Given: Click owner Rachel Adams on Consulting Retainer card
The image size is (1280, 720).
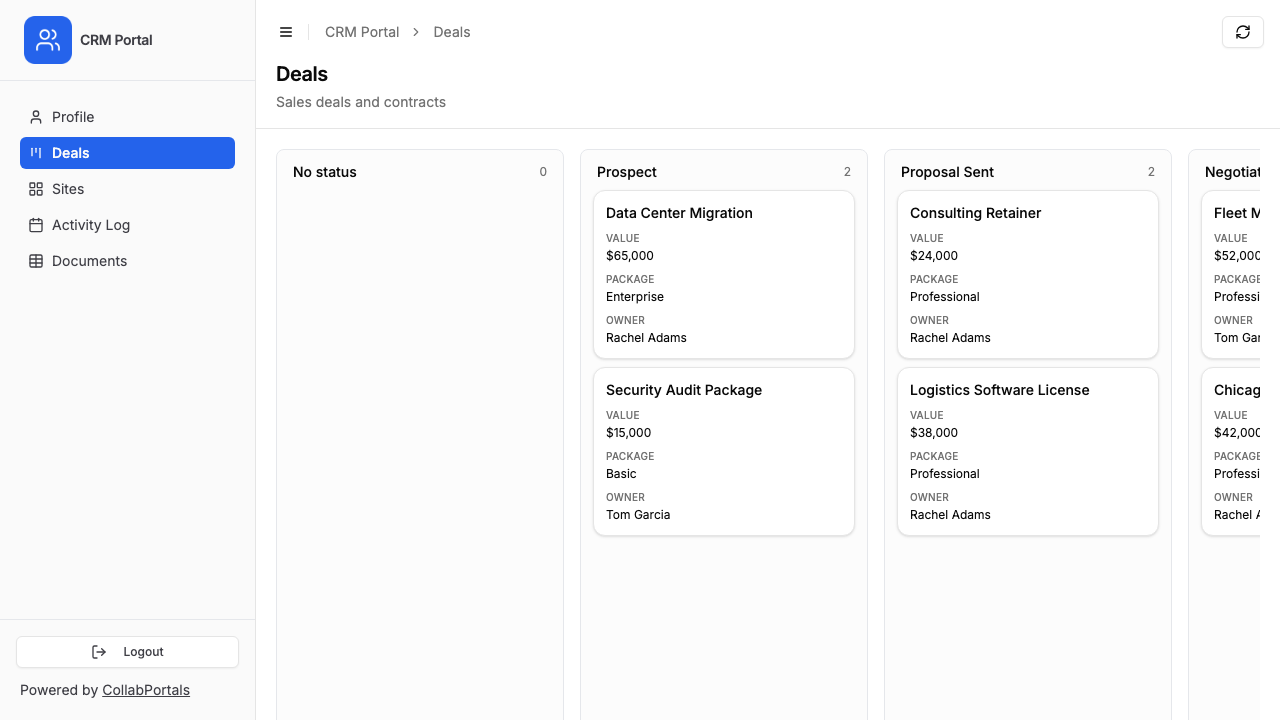Looking at the screenshot, I should tap(950, 338).
